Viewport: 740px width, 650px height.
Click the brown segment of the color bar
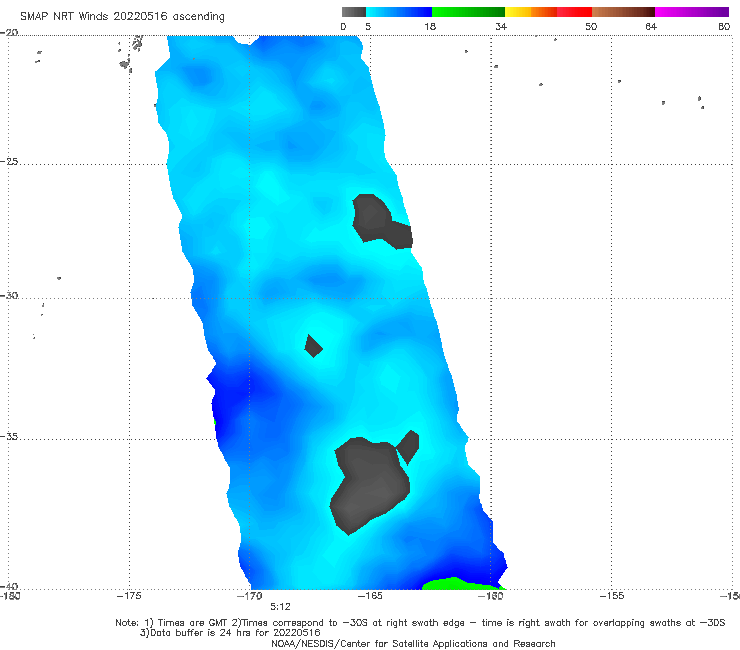pyautogui.click(x=623, y=12)
